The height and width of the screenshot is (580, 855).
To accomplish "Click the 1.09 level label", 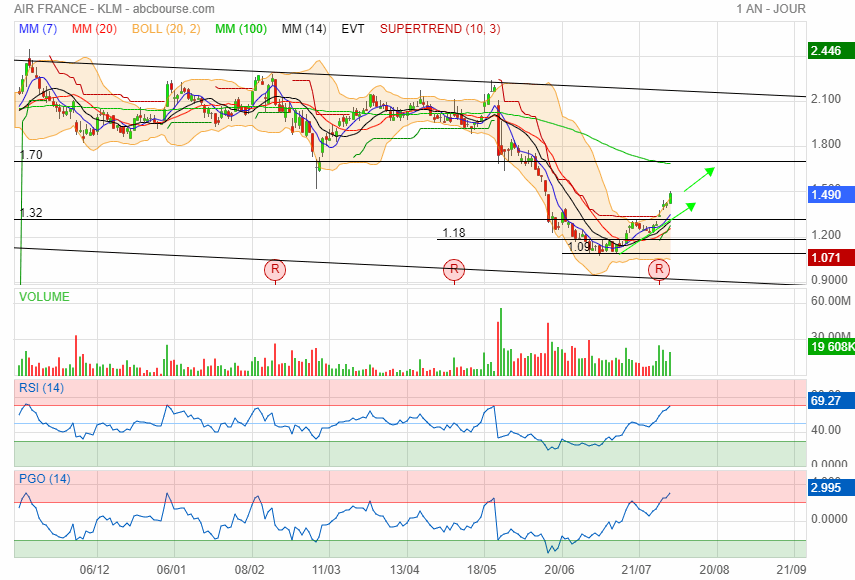I will click(x=579, y=247).
